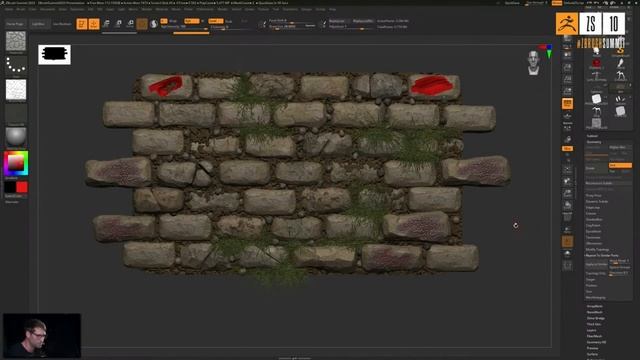
Task: Click the Xpose shelf icon
Action: pyautogui.click(x=567, y=266)
